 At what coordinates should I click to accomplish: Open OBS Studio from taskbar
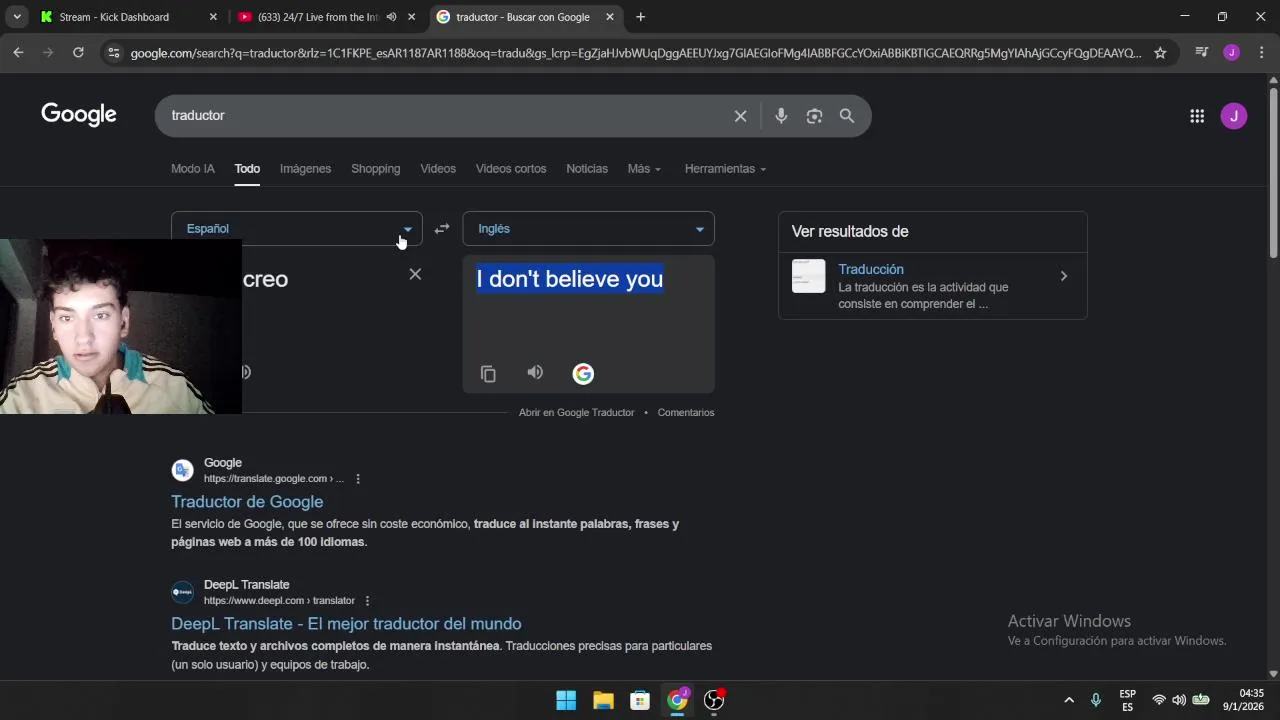tap(714, 700)
